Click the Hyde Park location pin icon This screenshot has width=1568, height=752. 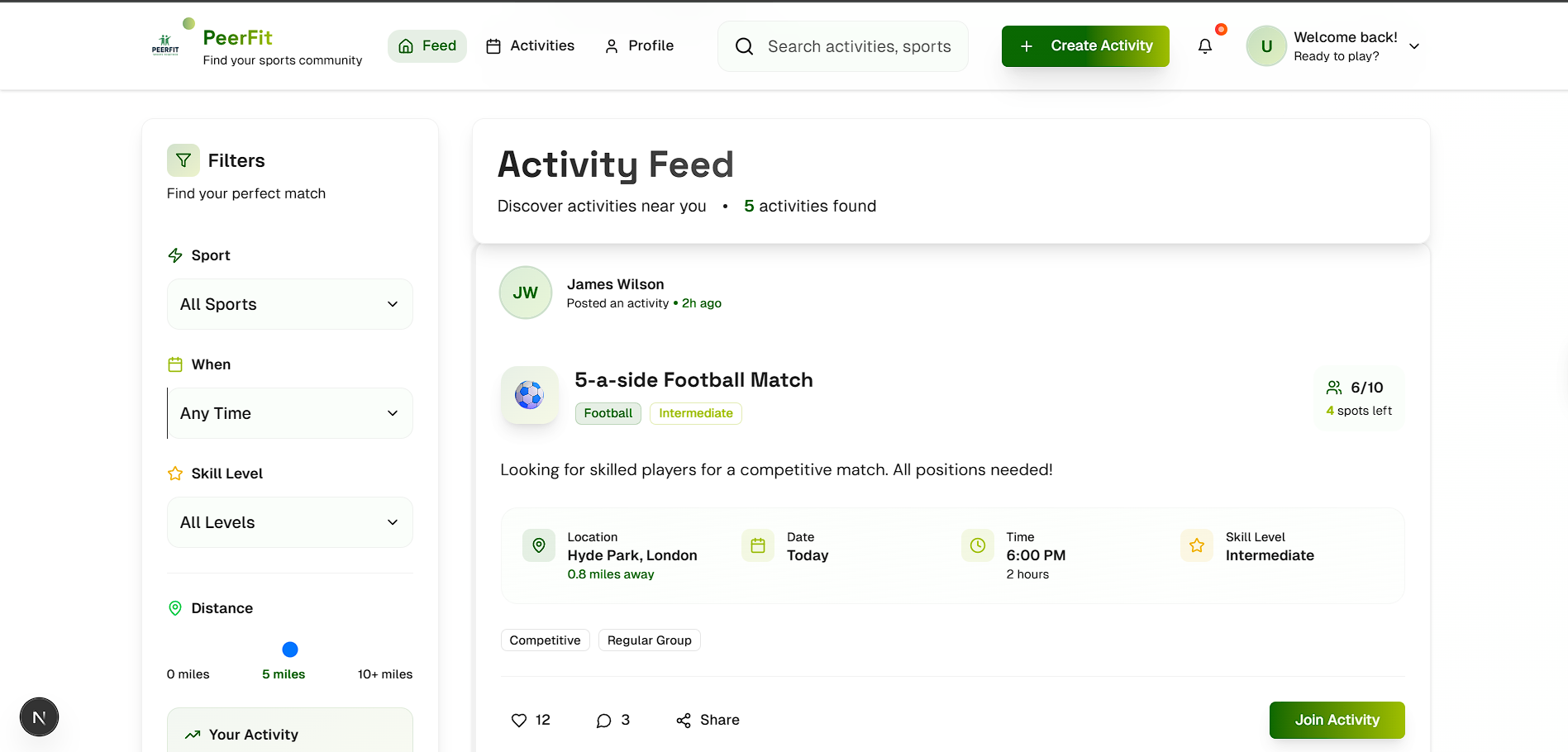point(539,545)
